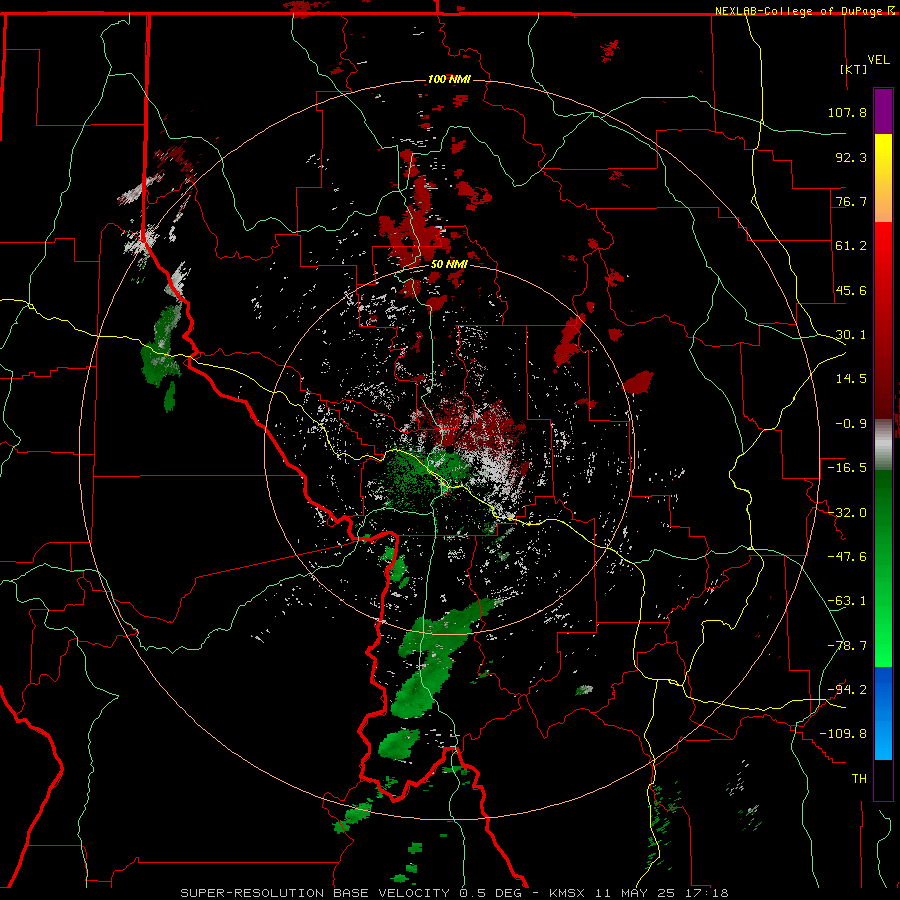900x900 pixels.
Task: Select the -78.7 scale value
Action: 847,646
